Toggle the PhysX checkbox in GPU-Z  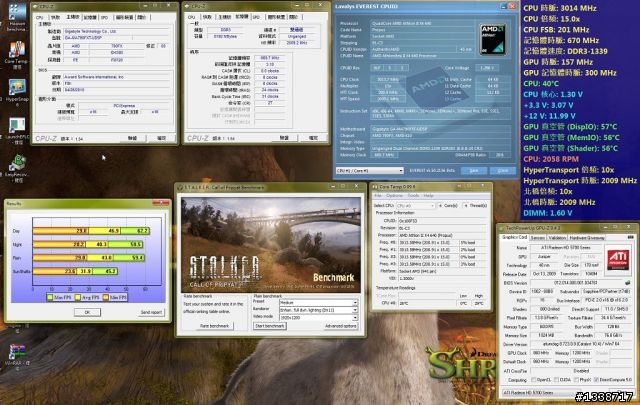[576, 380]
